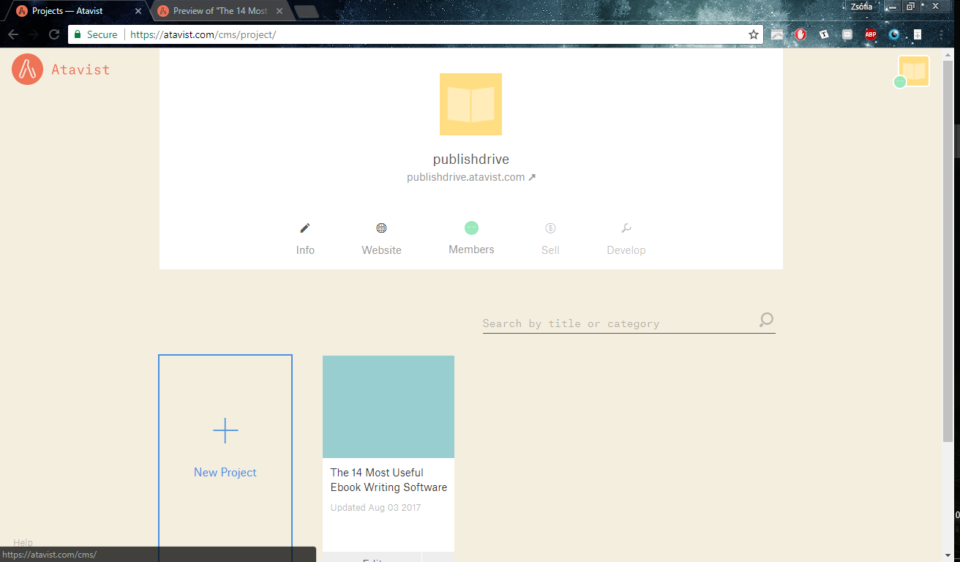Click the plus icon for New Project
The height and width of the screenshot is (562, 960).
click(x=225, y=430)
